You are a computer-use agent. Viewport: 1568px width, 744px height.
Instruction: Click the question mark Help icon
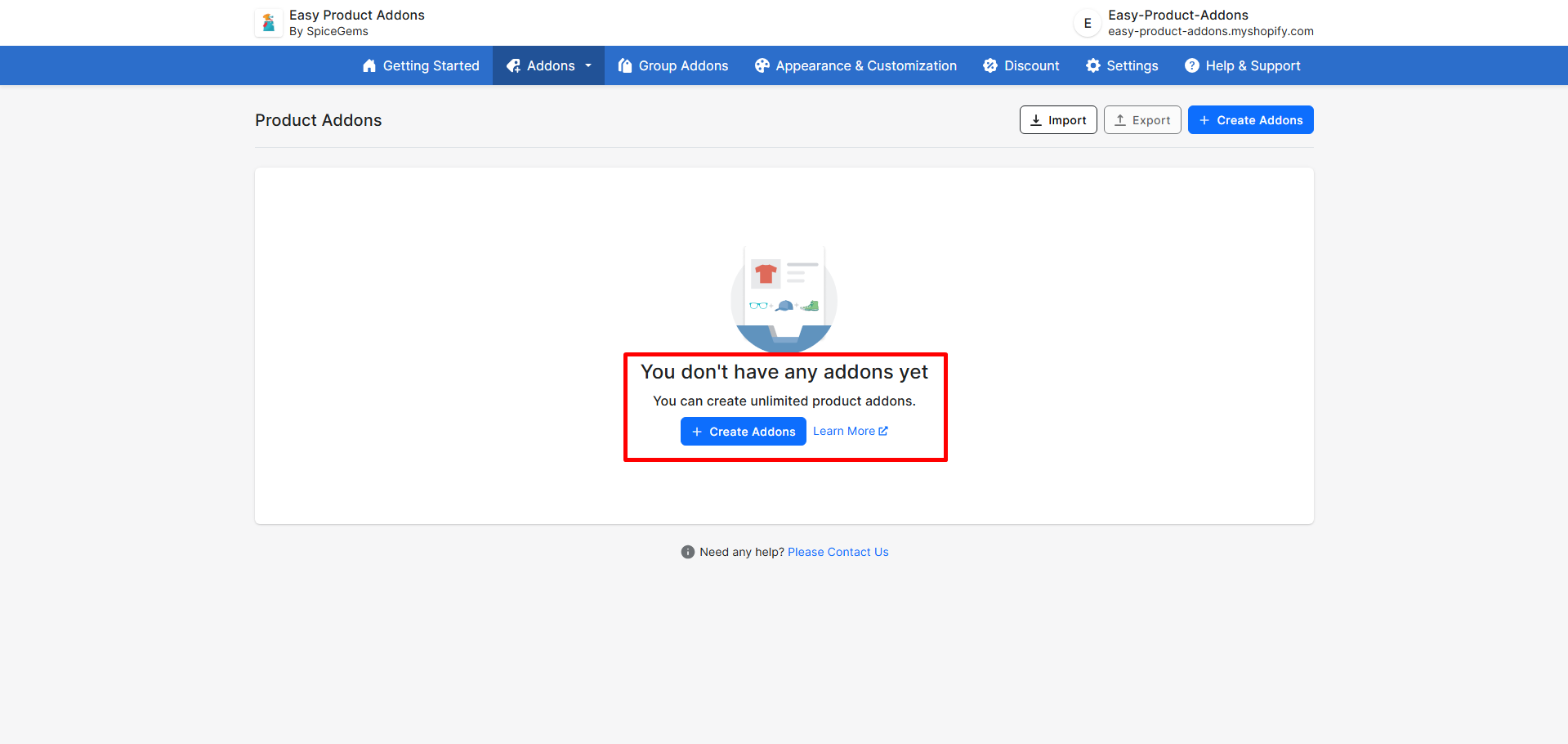1192,66
